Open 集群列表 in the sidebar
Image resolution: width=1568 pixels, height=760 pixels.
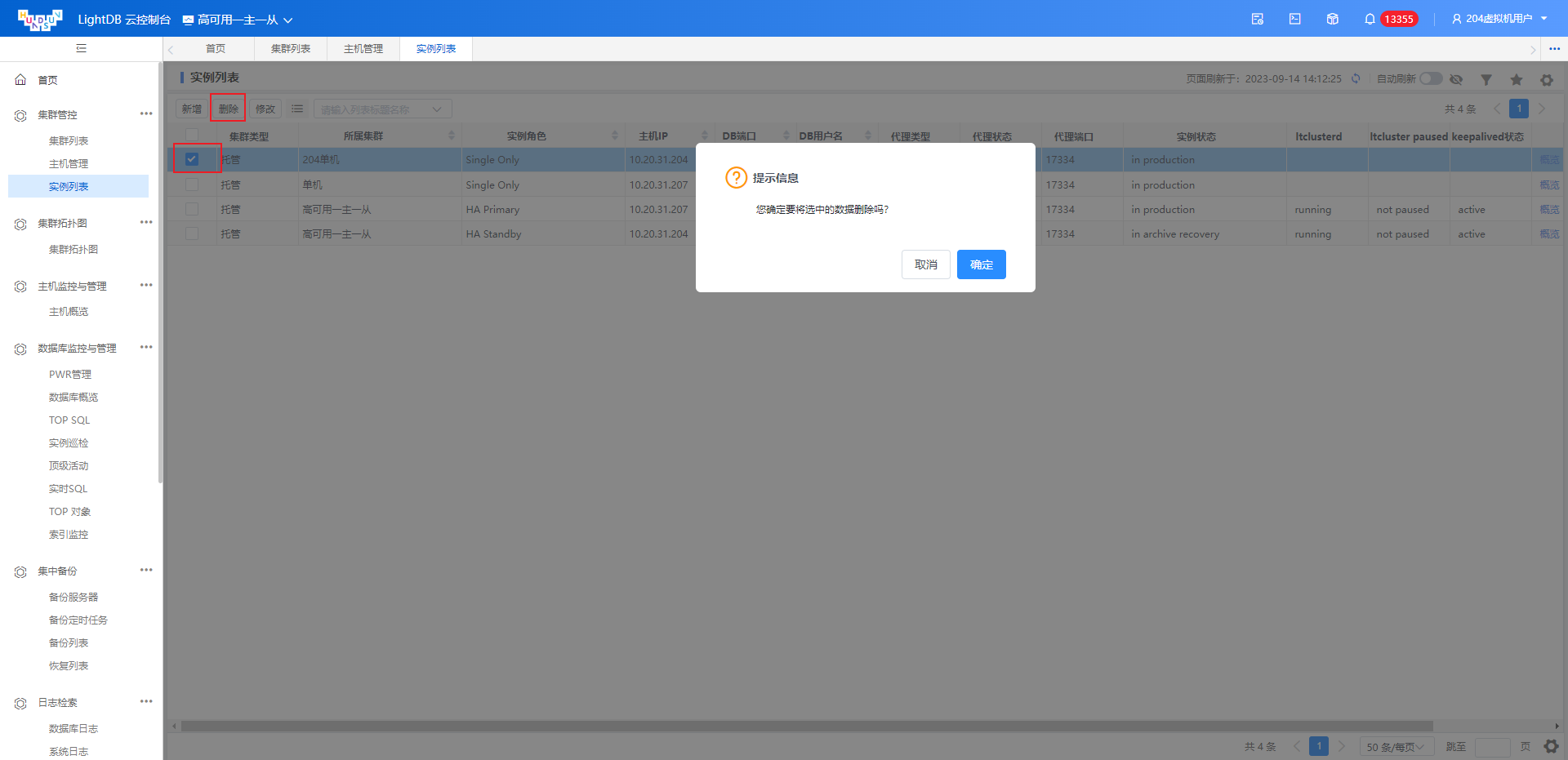tap(69, 141)
